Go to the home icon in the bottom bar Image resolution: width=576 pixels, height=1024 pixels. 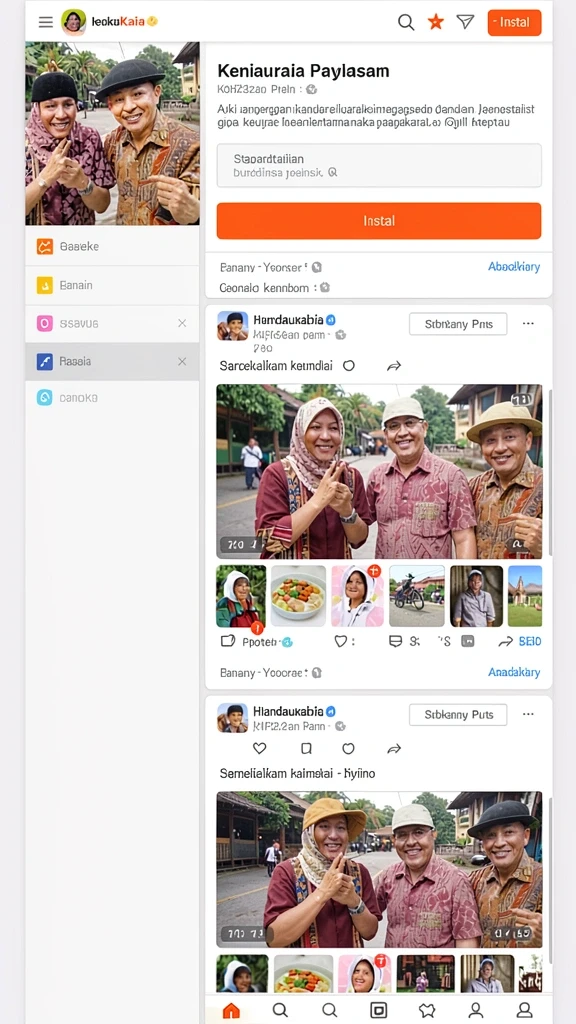tap(231, 1010)
